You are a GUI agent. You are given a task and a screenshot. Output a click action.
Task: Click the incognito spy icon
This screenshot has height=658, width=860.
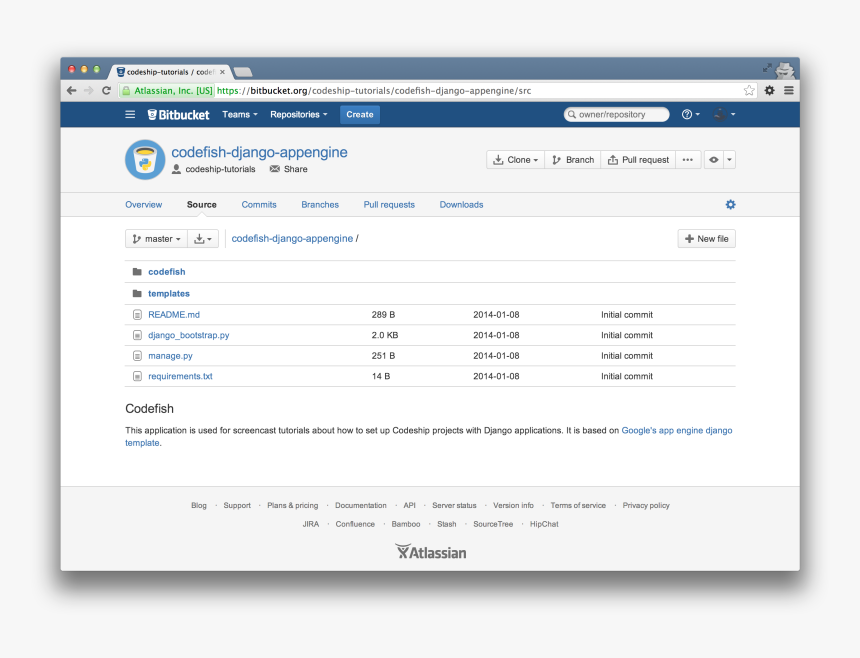click(785, 69)
